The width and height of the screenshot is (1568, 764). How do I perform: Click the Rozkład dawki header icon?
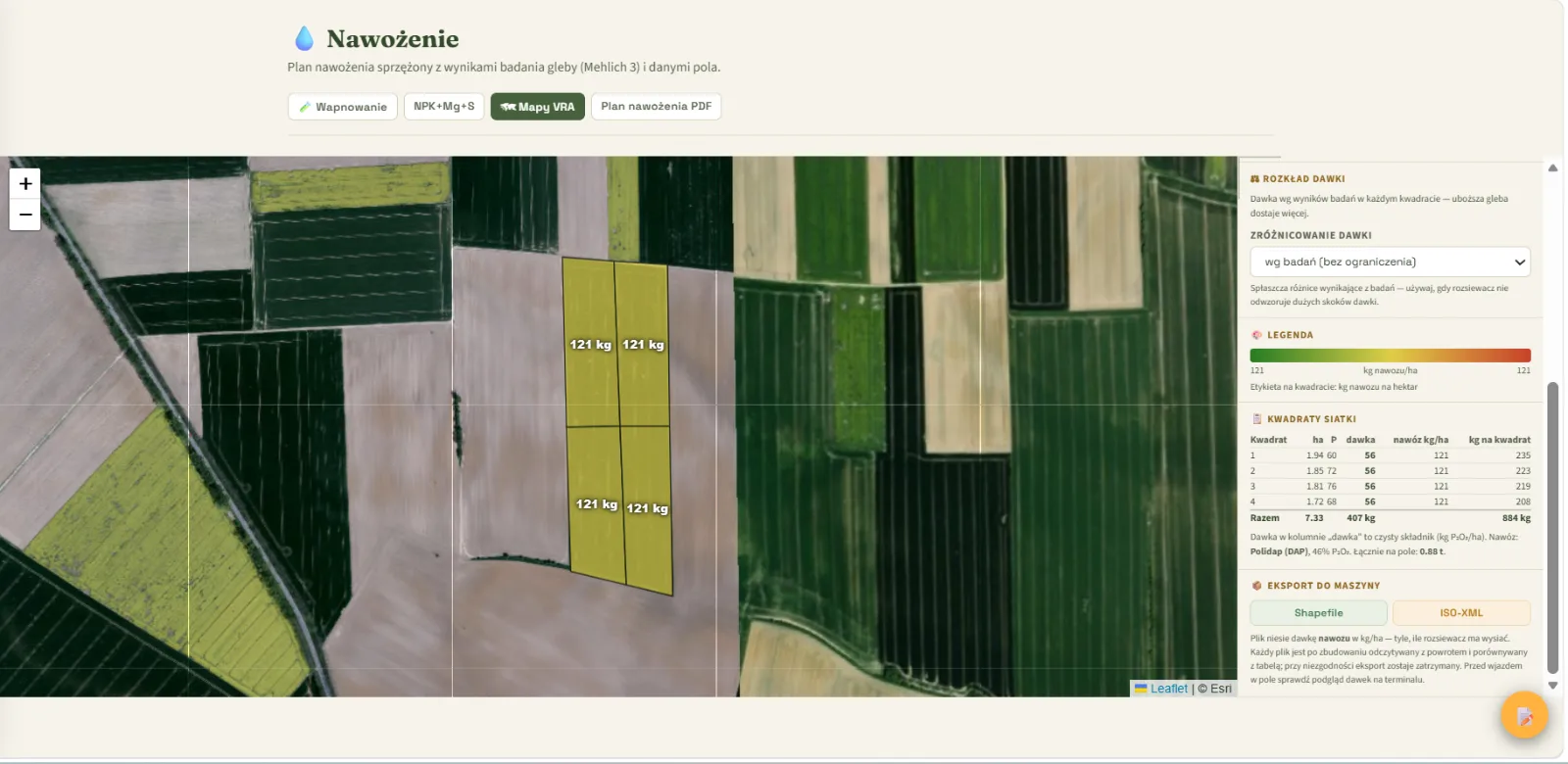point(1255,179)
